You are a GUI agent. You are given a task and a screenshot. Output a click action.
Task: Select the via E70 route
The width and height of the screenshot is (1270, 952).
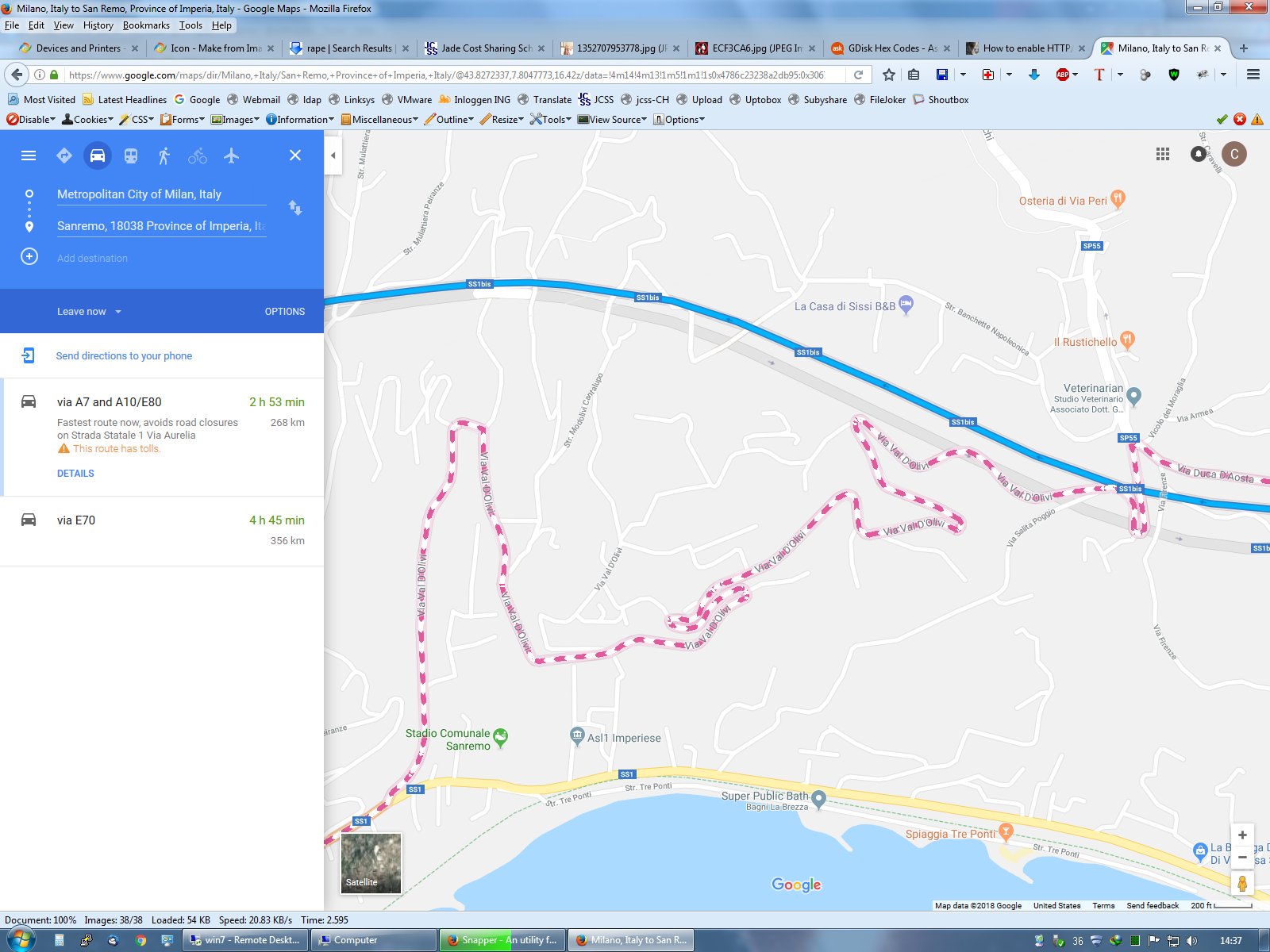(x=162, y=531)
